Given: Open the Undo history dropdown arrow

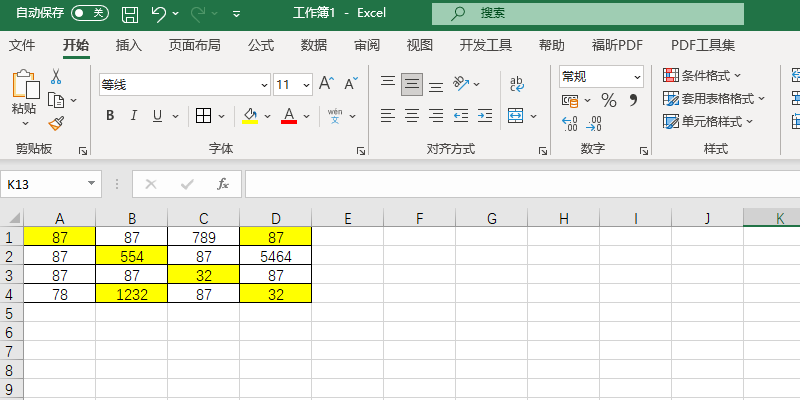Looking at the screenshot, I should (x=176, y=14).
